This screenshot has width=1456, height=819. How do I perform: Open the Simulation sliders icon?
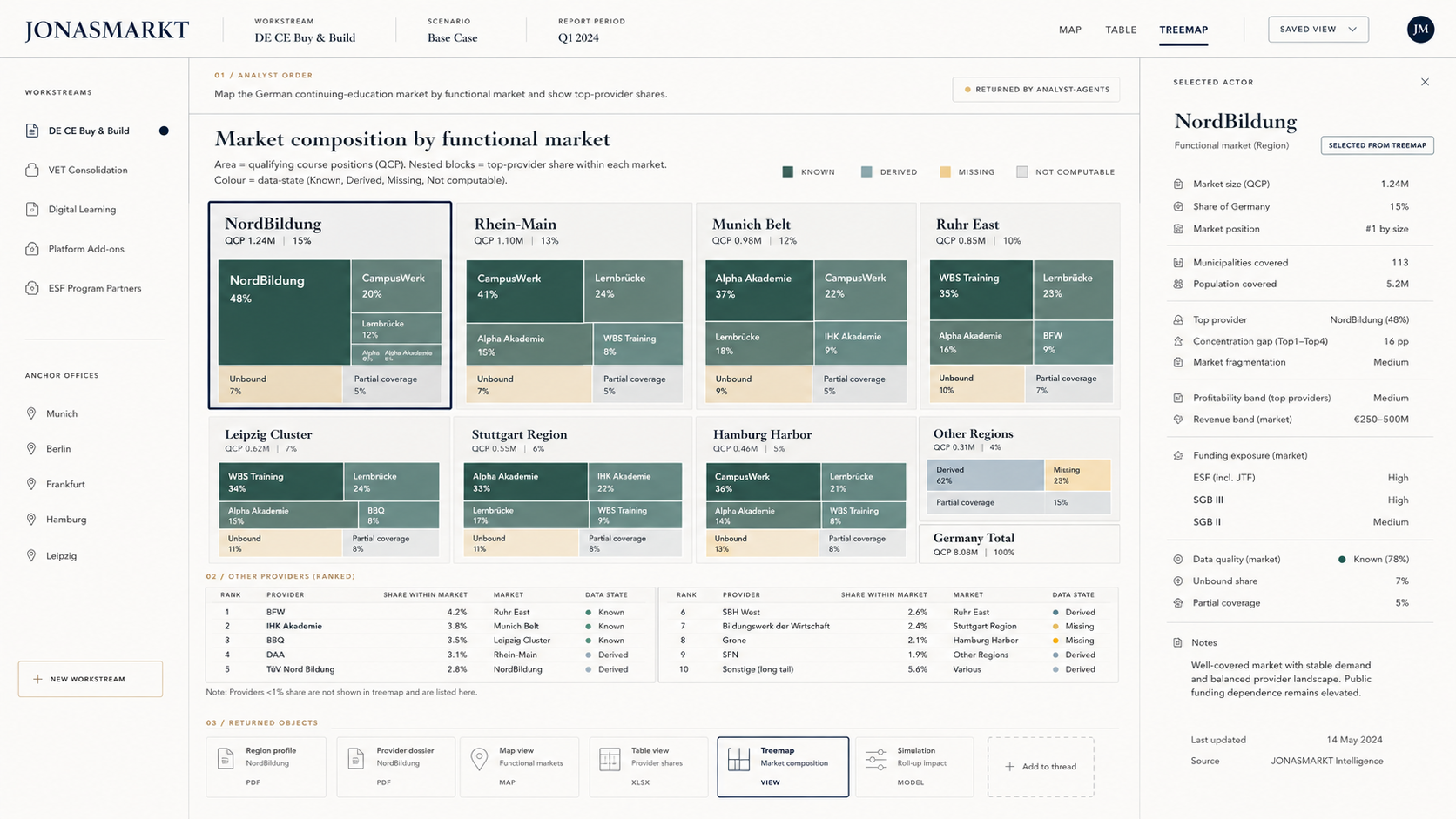[876, 758]
